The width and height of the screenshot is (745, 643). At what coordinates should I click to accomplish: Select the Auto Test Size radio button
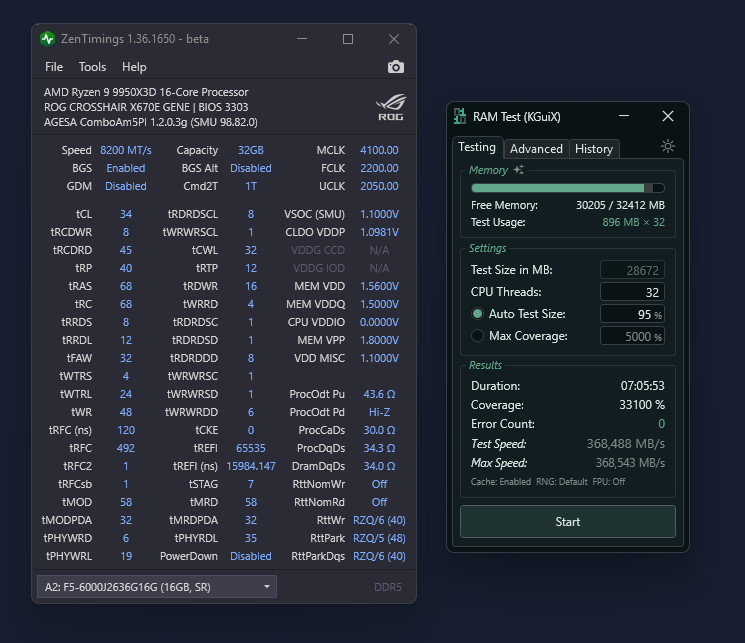pyautogui.click(x=478, y=314)
